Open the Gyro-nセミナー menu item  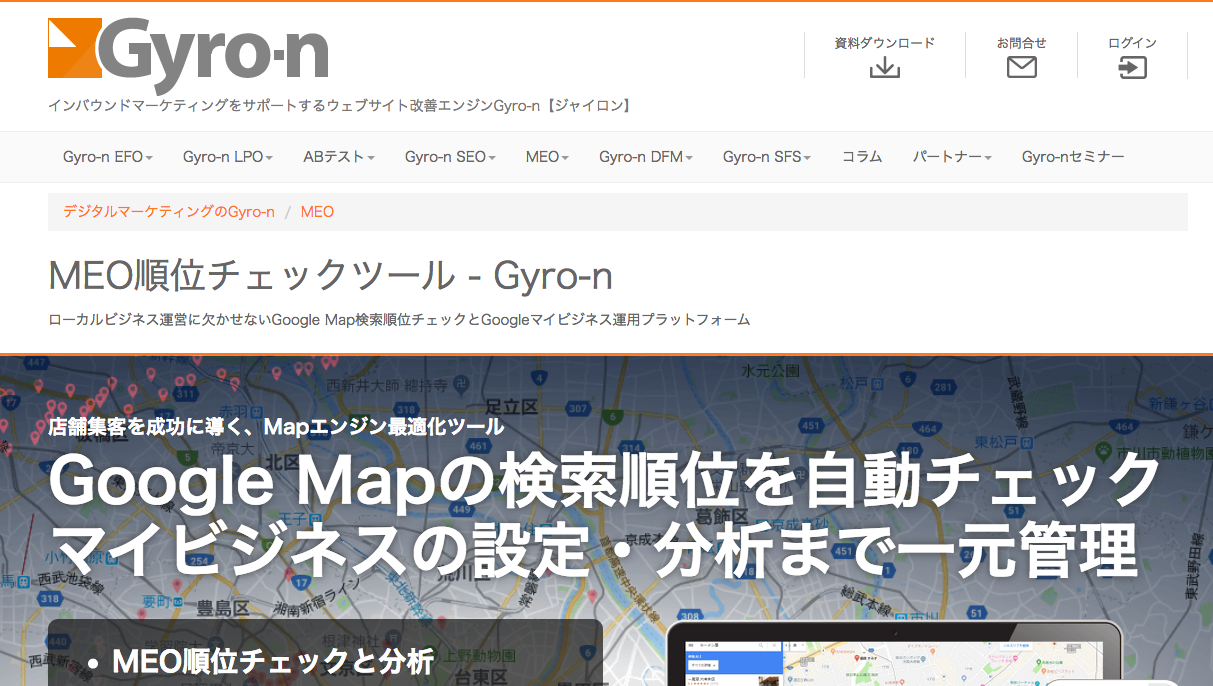(x=1073, y=157)
